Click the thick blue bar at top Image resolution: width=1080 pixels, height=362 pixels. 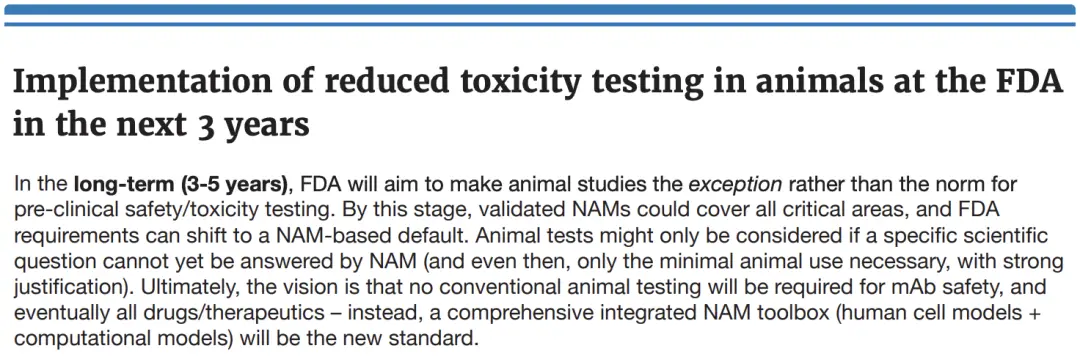click(540, 10)
